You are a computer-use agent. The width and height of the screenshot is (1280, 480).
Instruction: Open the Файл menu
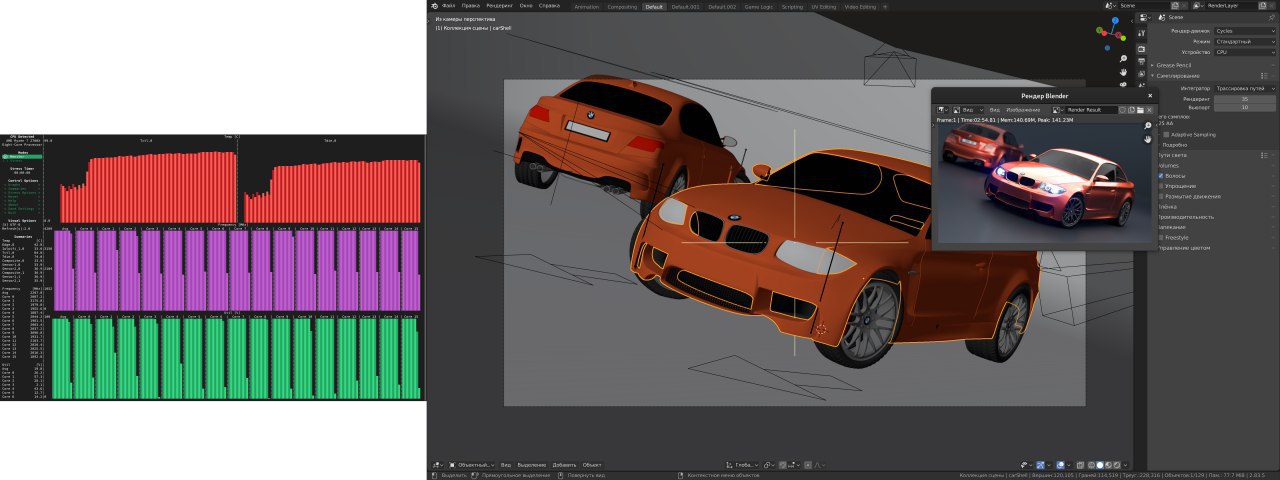click(449, 6)
